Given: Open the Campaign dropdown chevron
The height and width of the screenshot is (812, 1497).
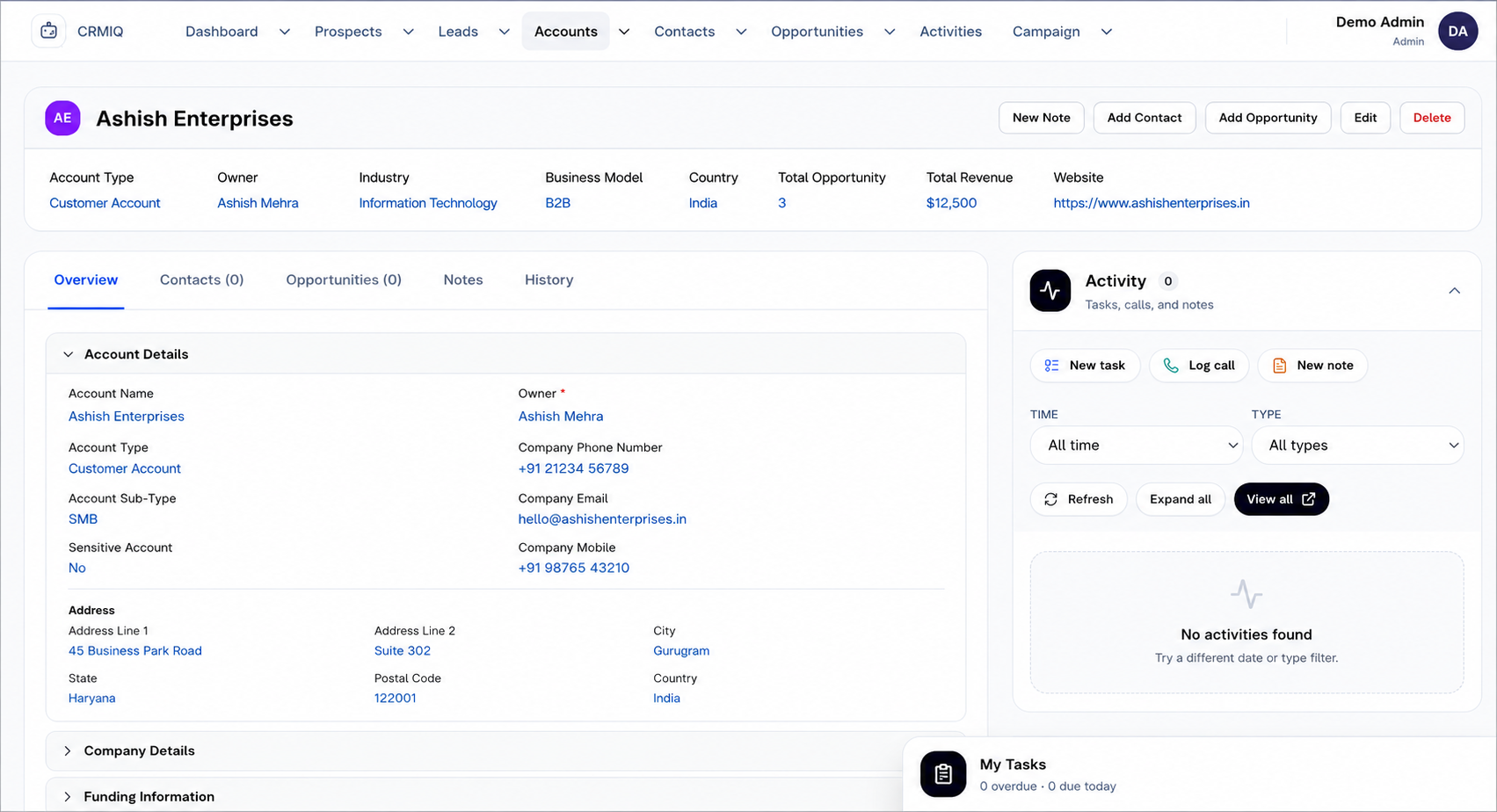Looking at the screenshot, I should click(x=1107, y=32).
